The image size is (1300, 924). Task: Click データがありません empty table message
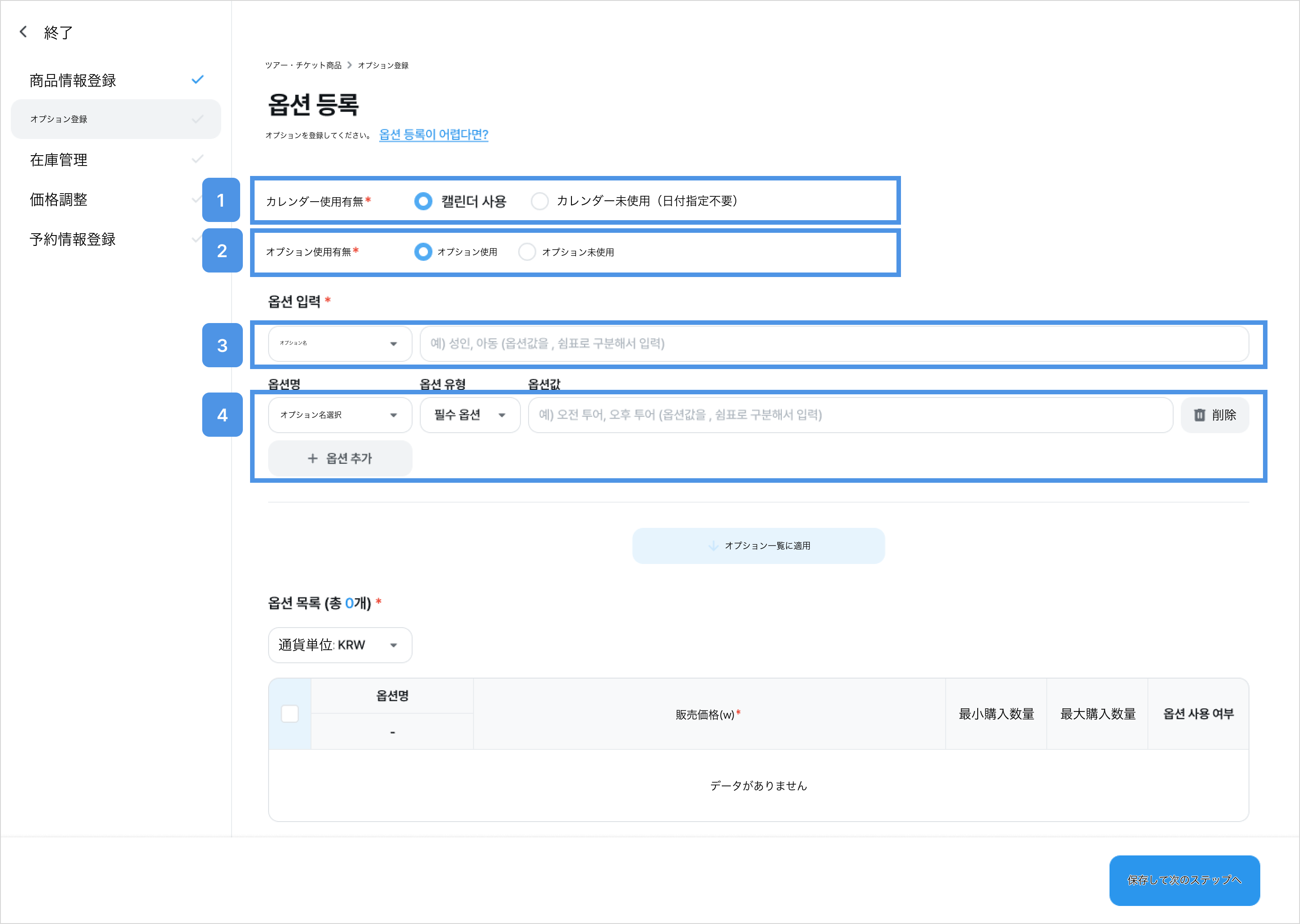tap(758, 786)
